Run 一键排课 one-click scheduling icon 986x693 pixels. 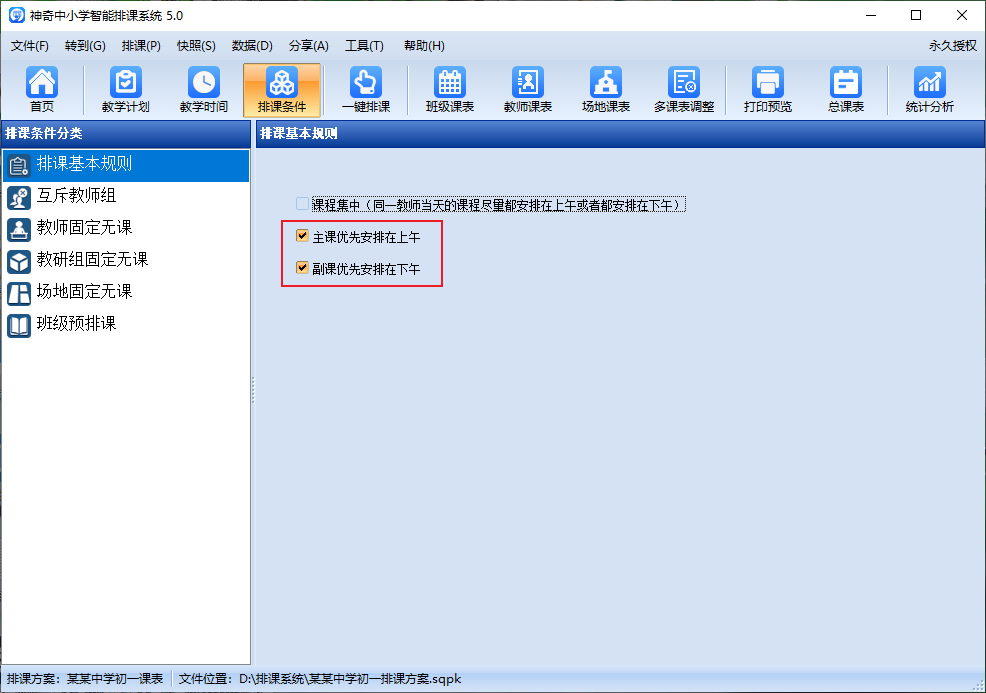366,90
